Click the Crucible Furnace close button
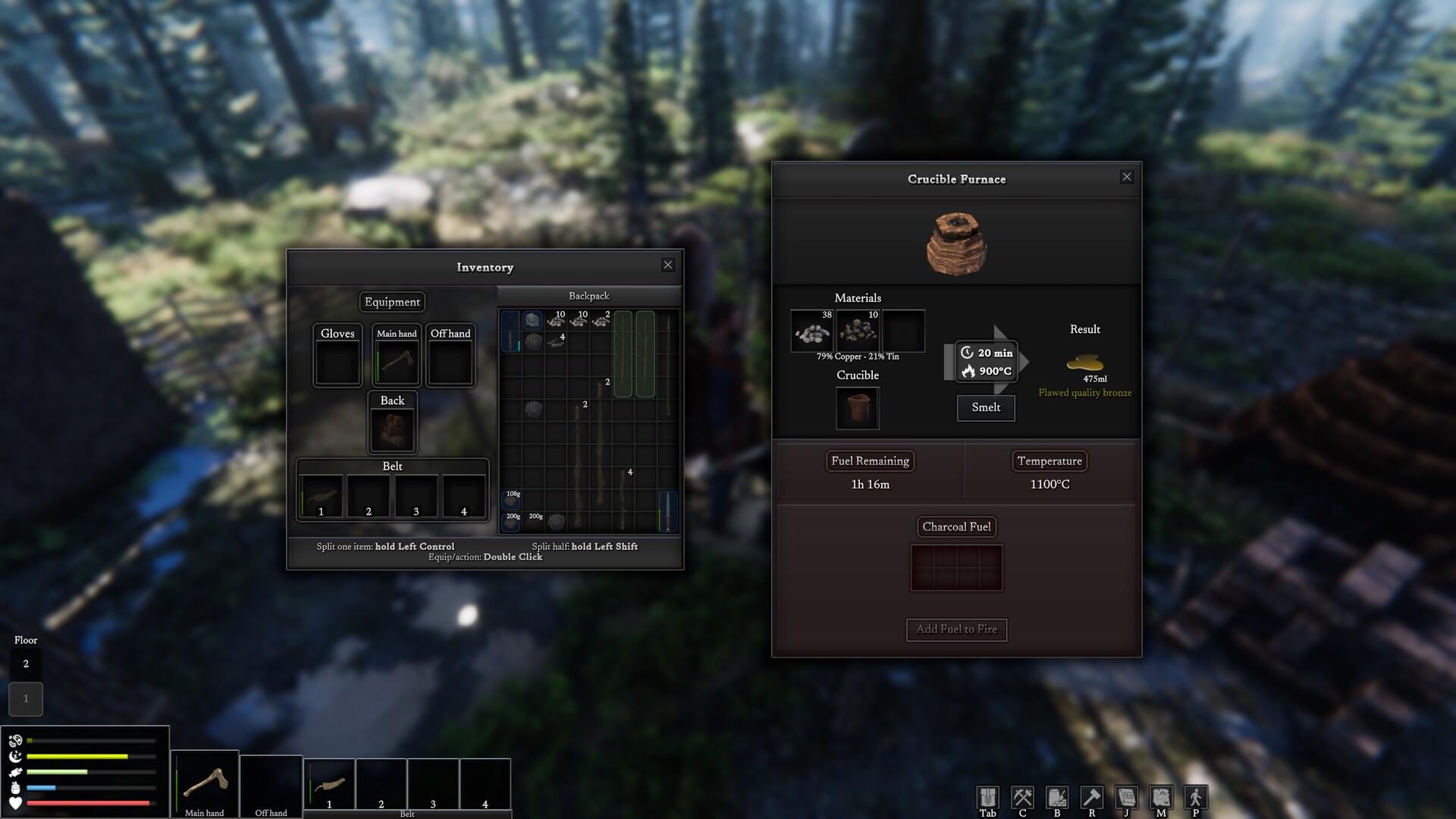1456x819 pixels. [x=1127, y=176]
